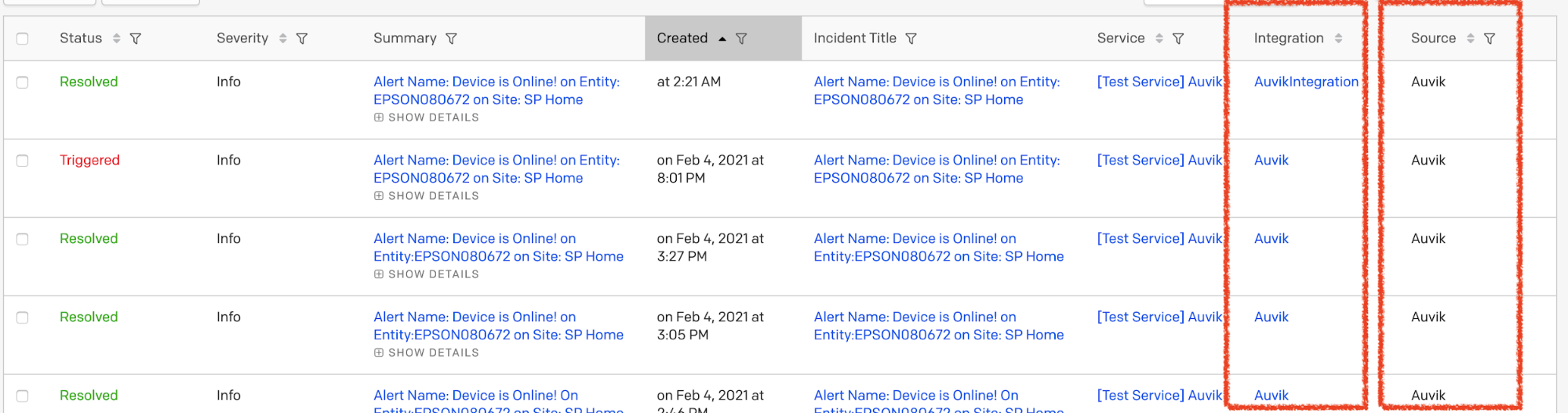
Task: Open the Status column filter icon
Action: tap(136, 38)
